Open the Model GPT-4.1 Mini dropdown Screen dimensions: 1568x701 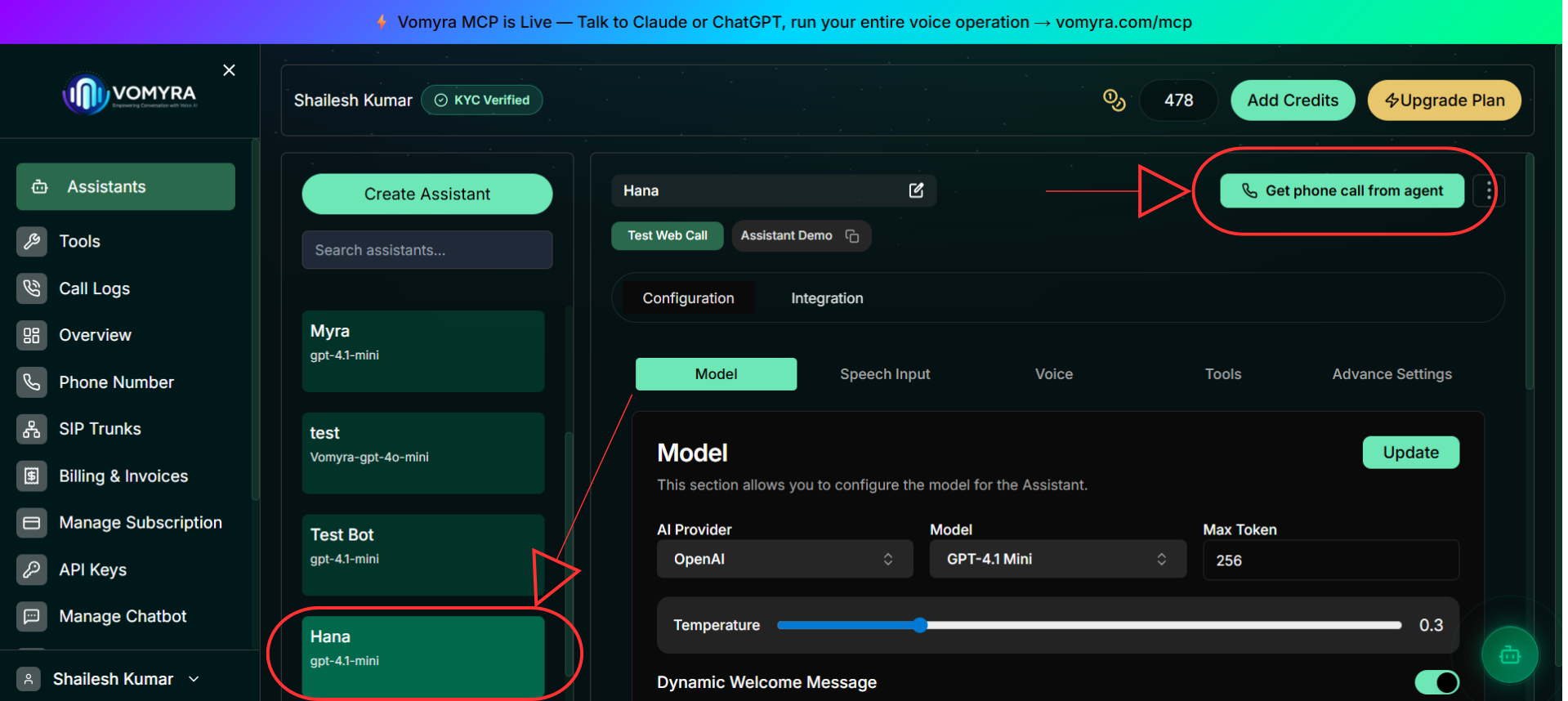tap(1057, 559)
